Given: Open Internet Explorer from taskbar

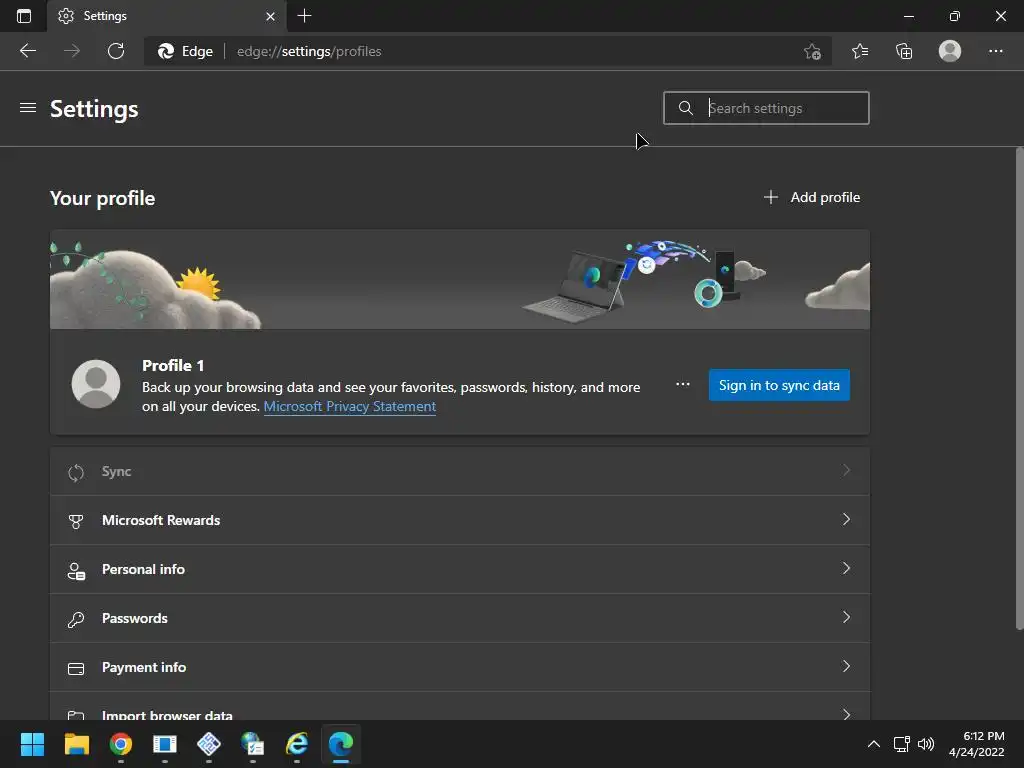Looking at the screenshot, I should pyautogui.click(x=297, y=744).
